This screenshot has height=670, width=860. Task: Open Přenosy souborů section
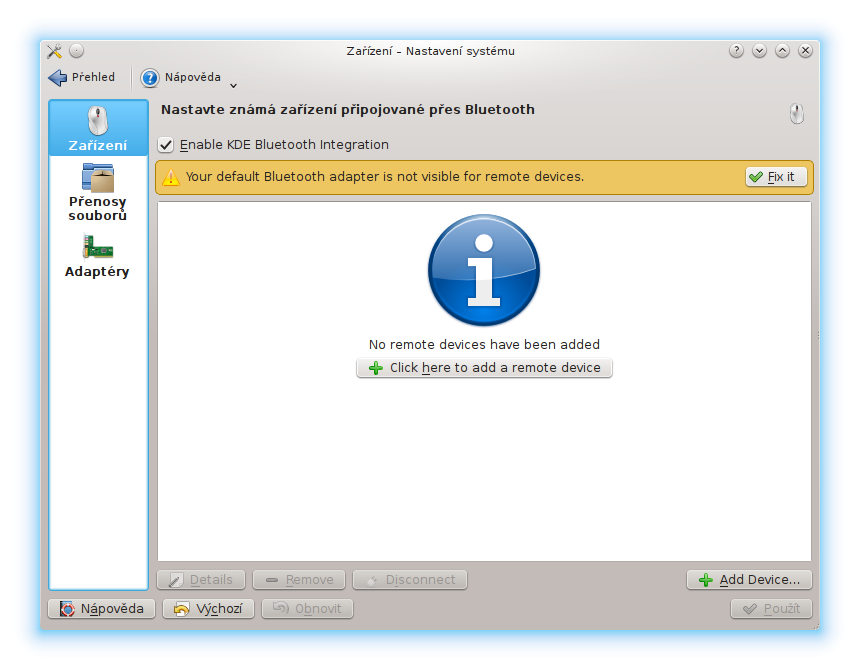click(x=98, y=192)
